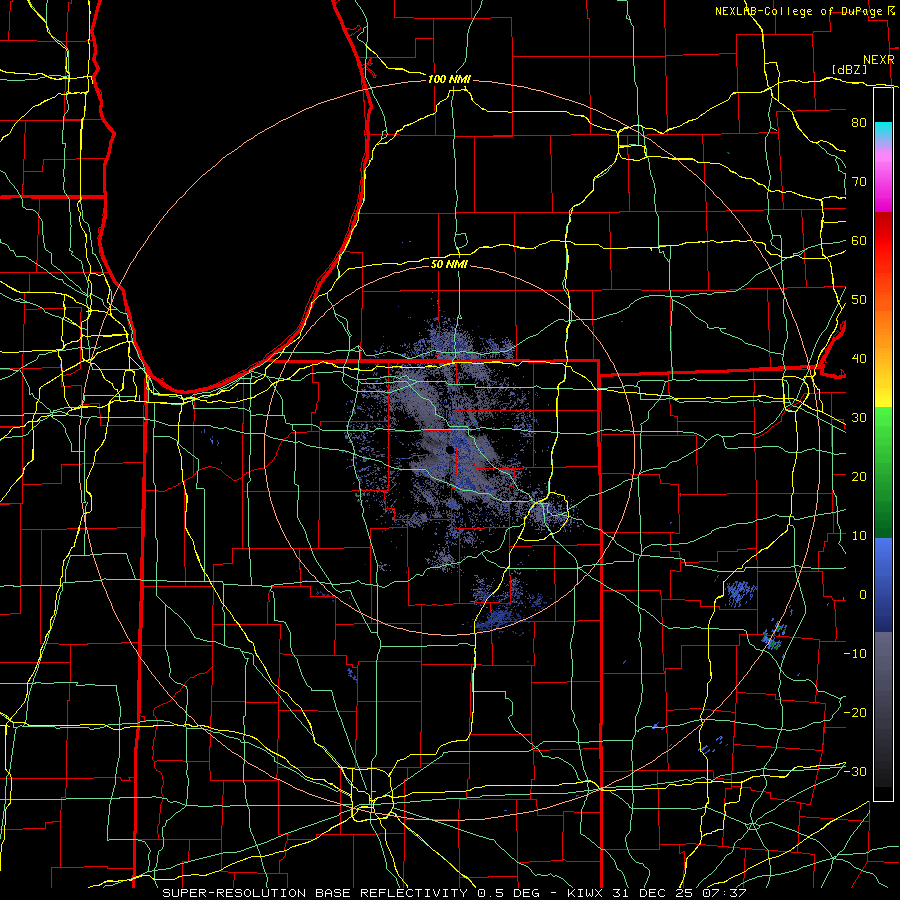Click the 60 scale value
Viewport: 900px width, 900px height.
[859, 240]
